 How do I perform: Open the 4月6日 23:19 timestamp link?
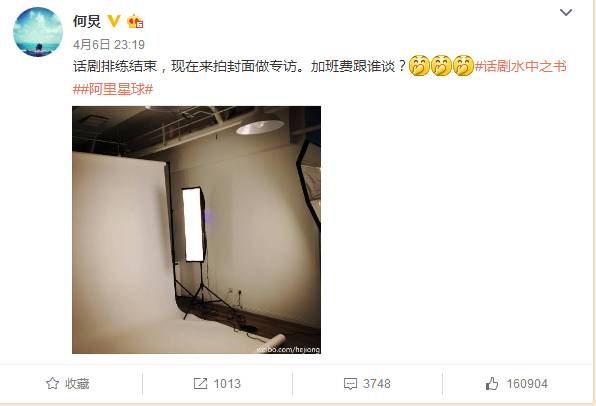tap(109, 45)
